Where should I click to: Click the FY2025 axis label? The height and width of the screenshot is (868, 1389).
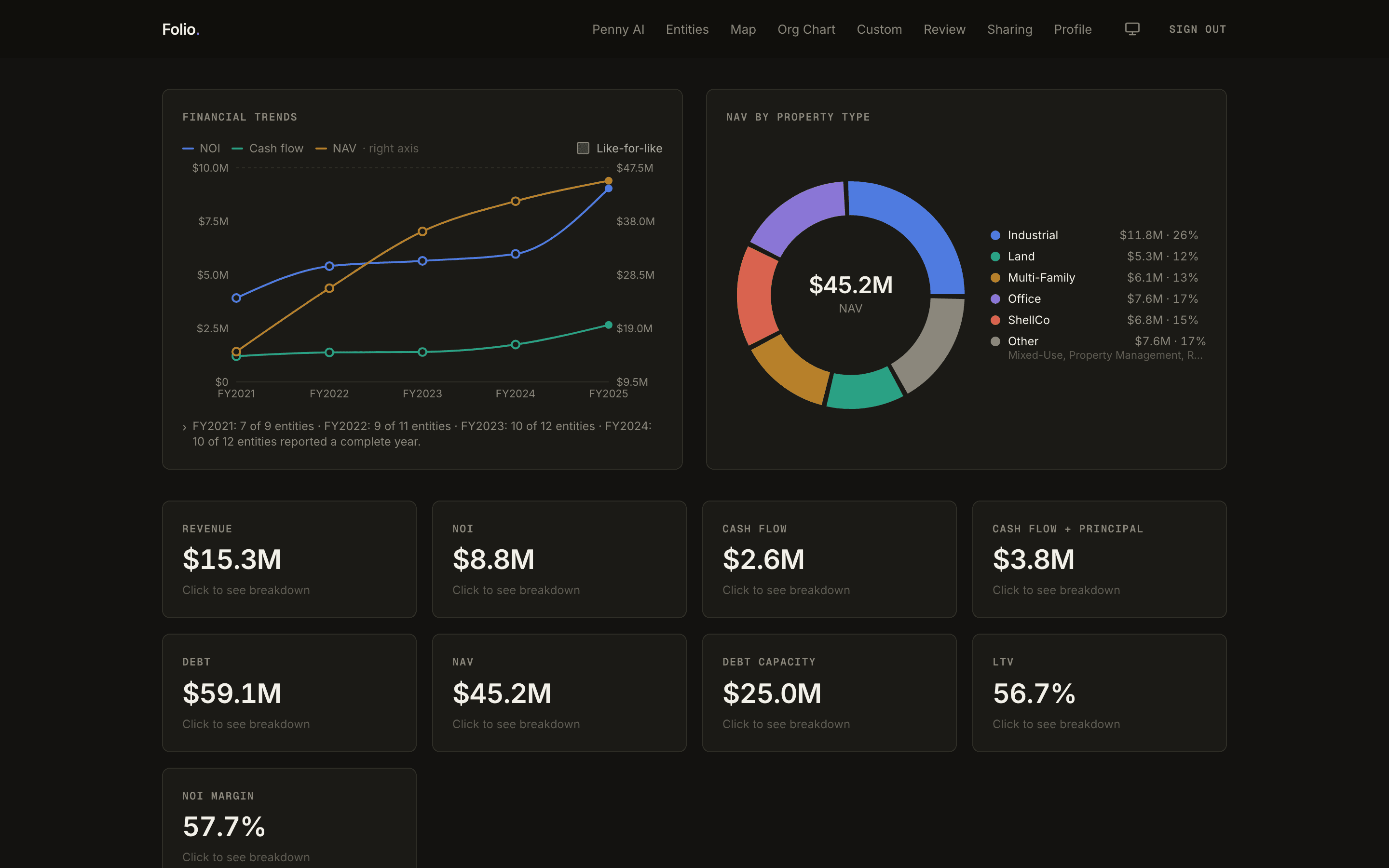coord(608,394)
